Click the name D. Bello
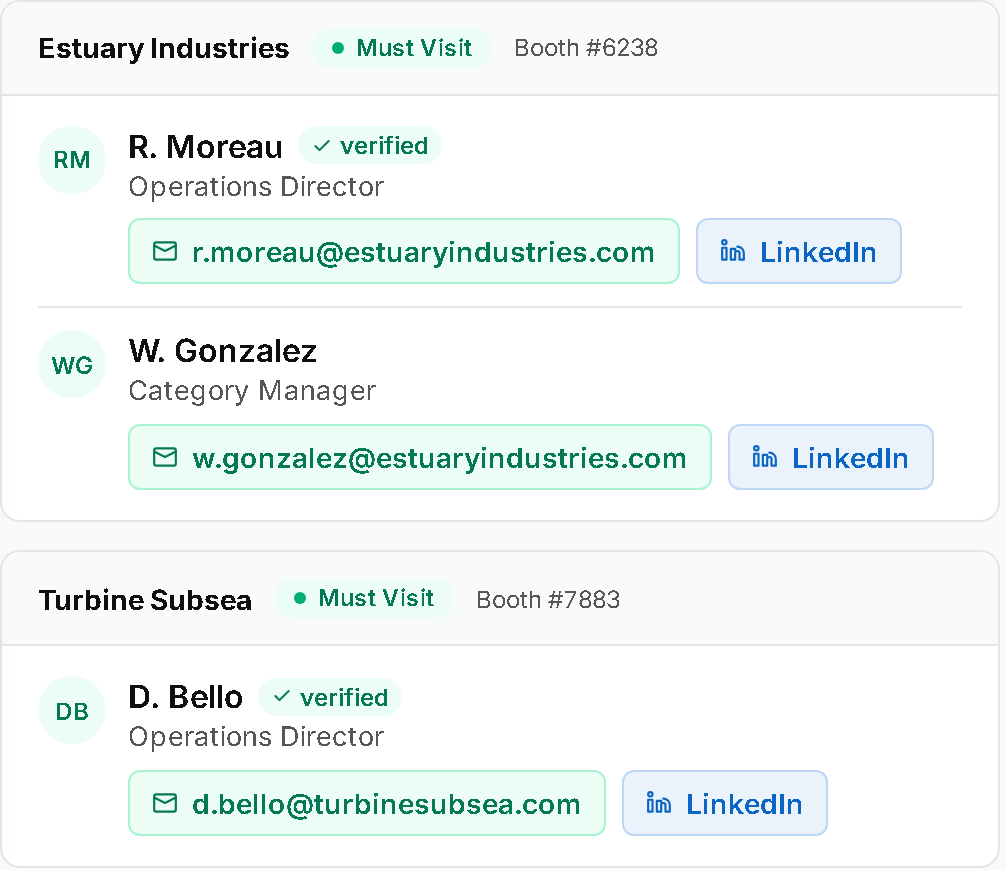Viewport: 1006px width, 870px height. (185, 697)
